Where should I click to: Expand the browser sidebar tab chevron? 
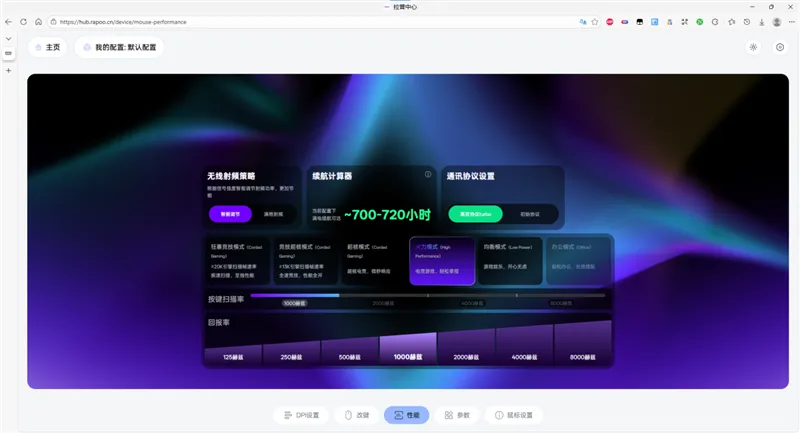tap(9, 38)
